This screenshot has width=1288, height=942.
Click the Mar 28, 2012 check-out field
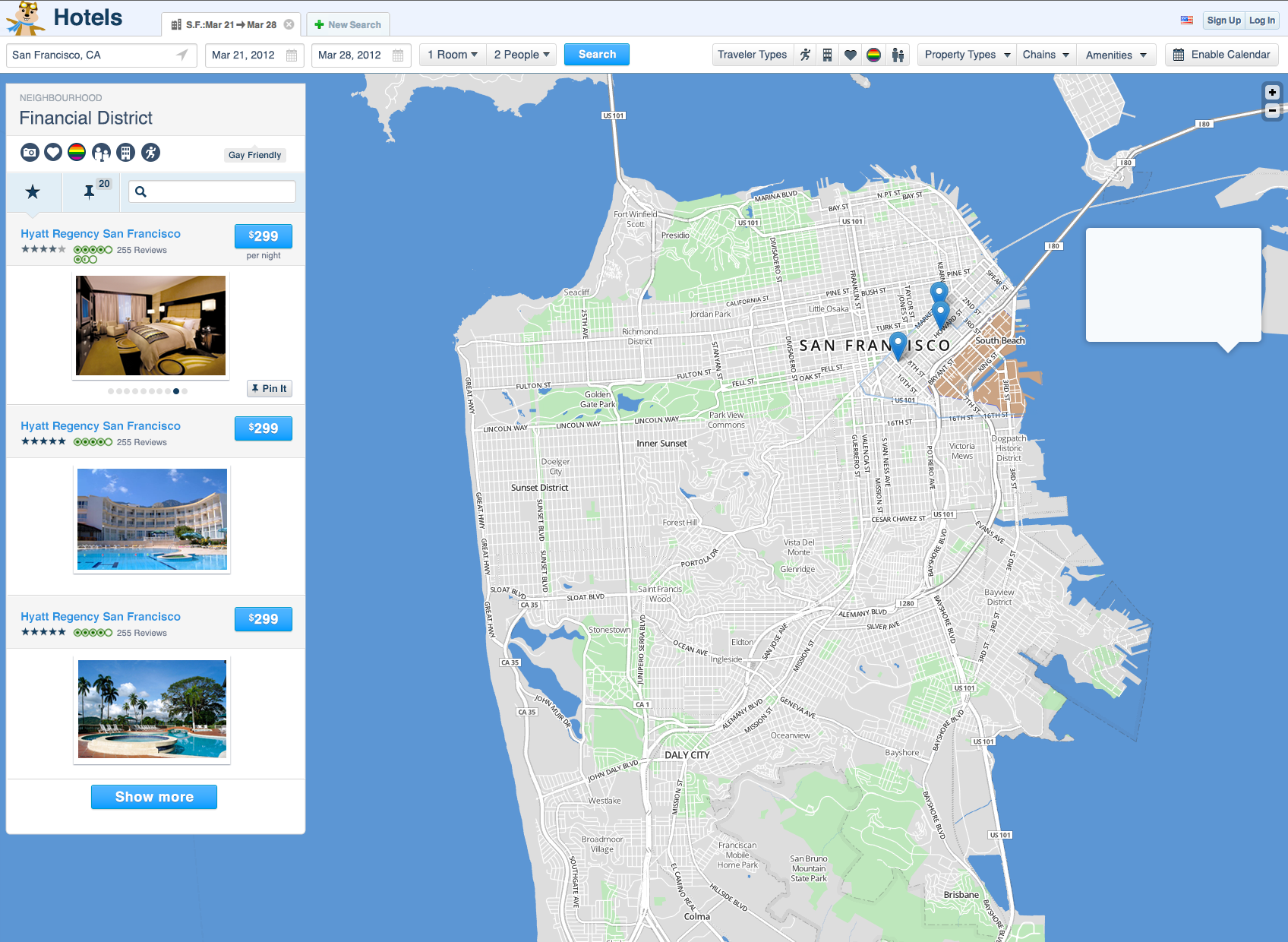click(x=361, y=55)
